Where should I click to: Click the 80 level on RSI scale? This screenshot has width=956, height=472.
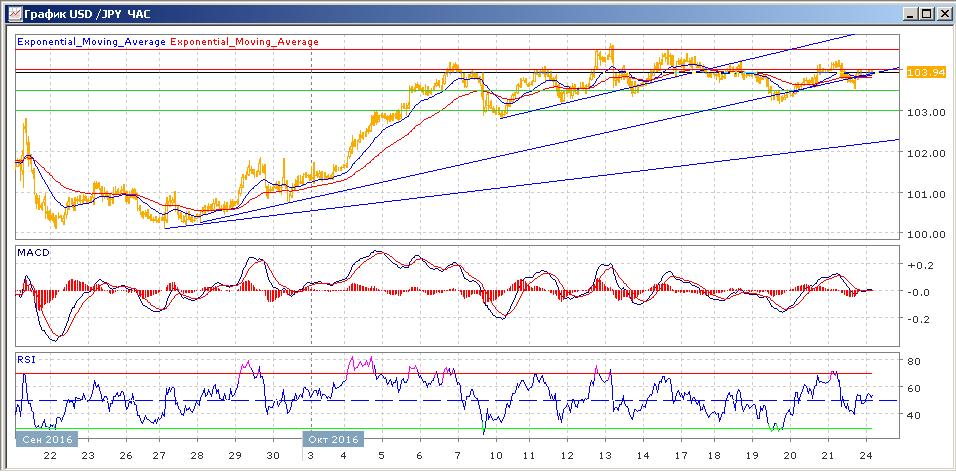[x=916, y=361]
